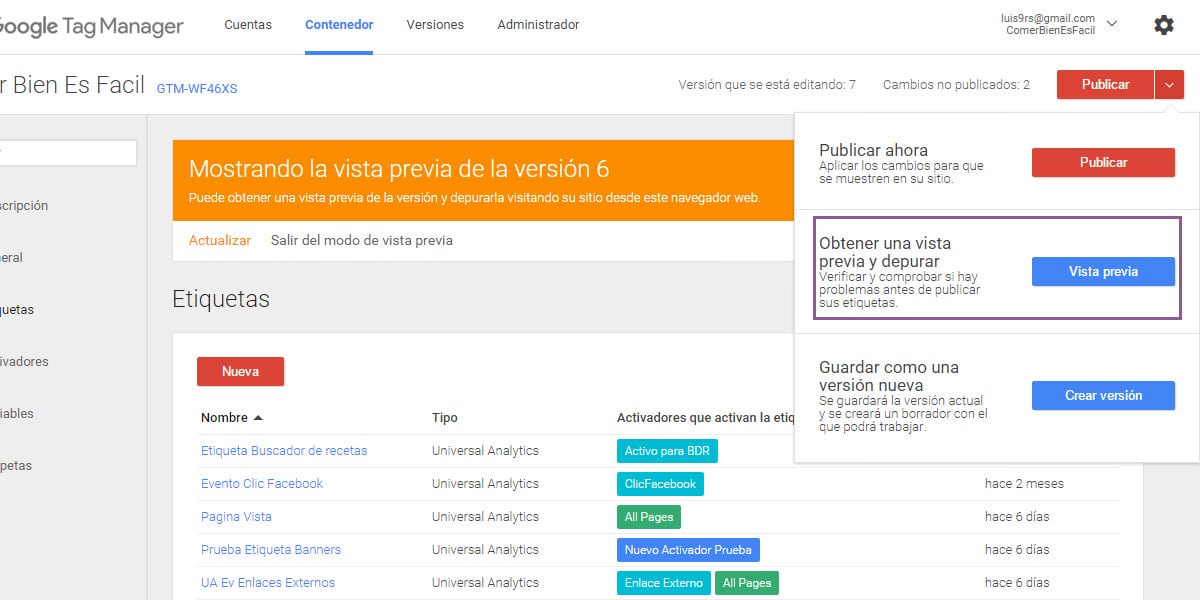Click the Enlace Externo trigger chip
Screen dimensions: 1200x600
coord(663,583)
